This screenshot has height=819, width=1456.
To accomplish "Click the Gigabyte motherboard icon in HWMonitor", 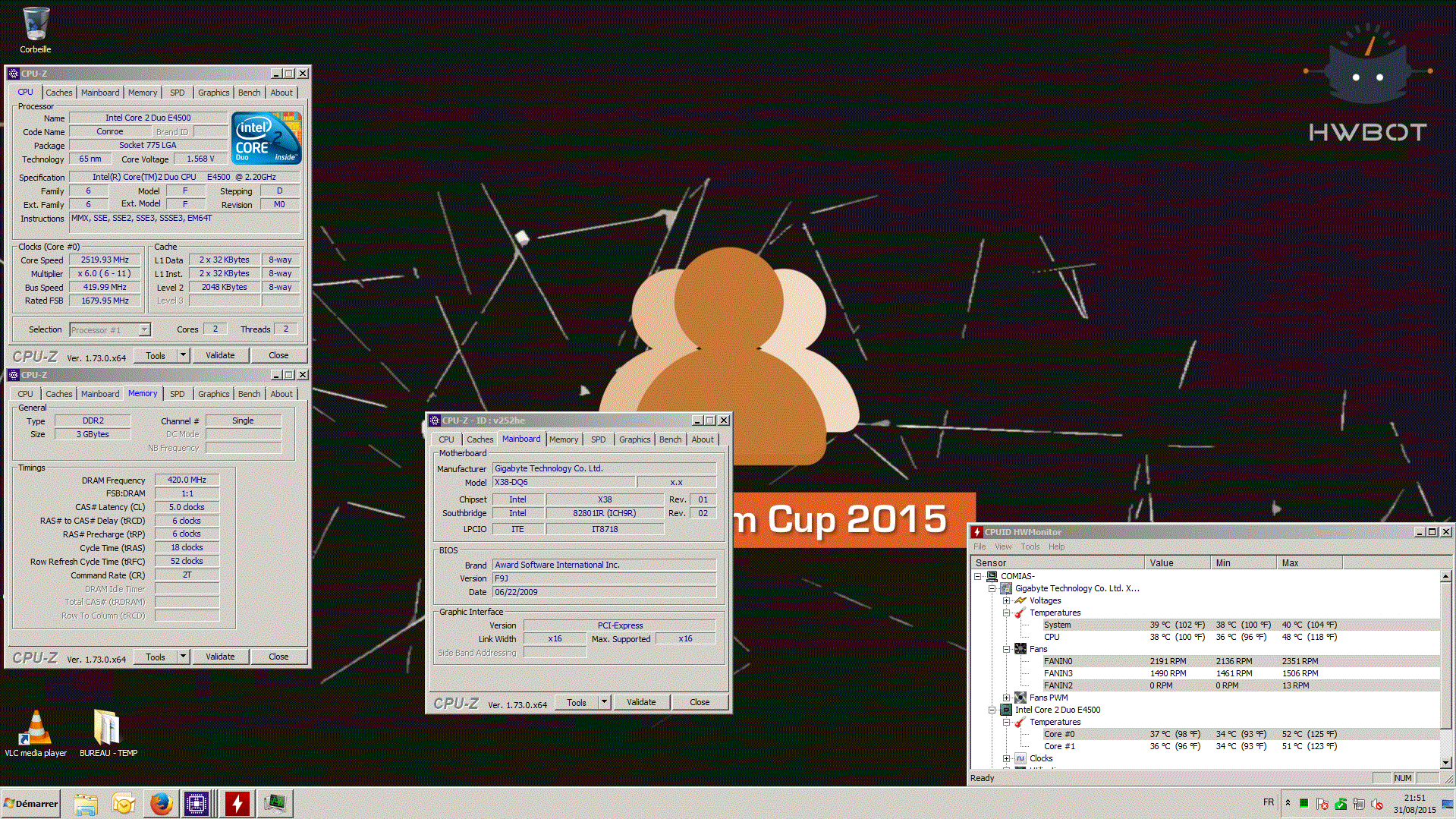I will (1006, 588).
